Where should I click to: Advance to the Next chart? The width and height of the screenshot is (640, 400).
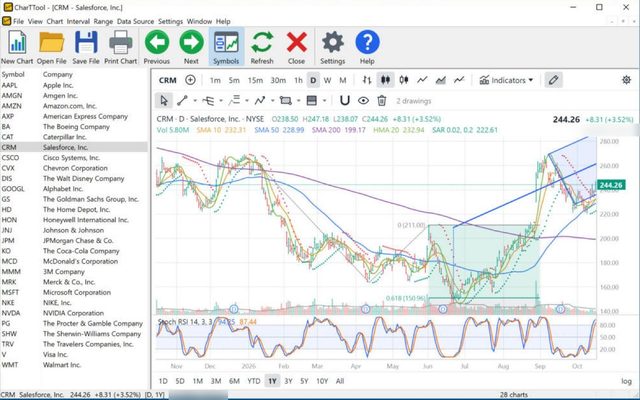pyautogui.click(x=191, y=47)
